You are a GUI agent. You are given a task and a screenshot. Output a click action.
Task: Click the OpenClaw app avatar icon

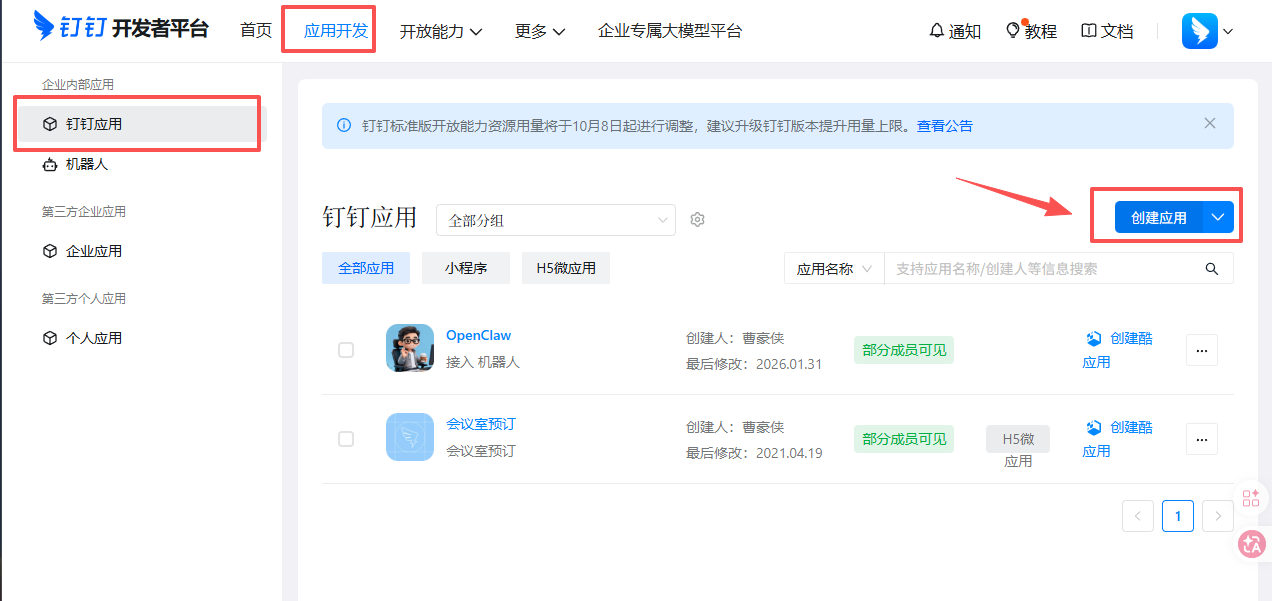pyautogui.click(x=410, y=348)
